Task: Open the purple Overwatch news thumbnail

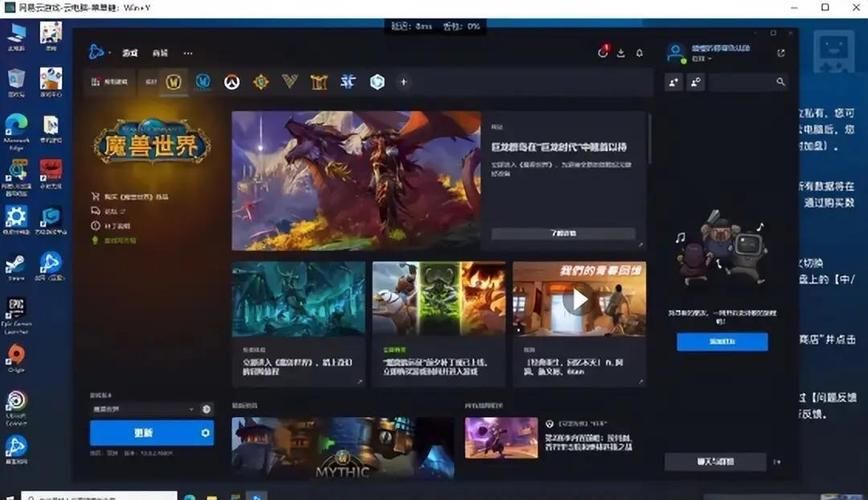Action: (502, 437)
